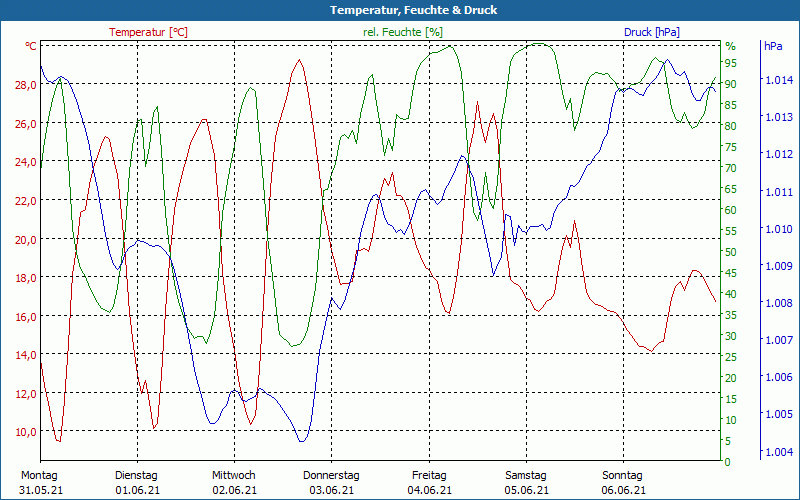The width and height of the screenshot is (800, 500).
Task: Click the '10,0' temperature axis value
Action: click(x=26, y=432)
